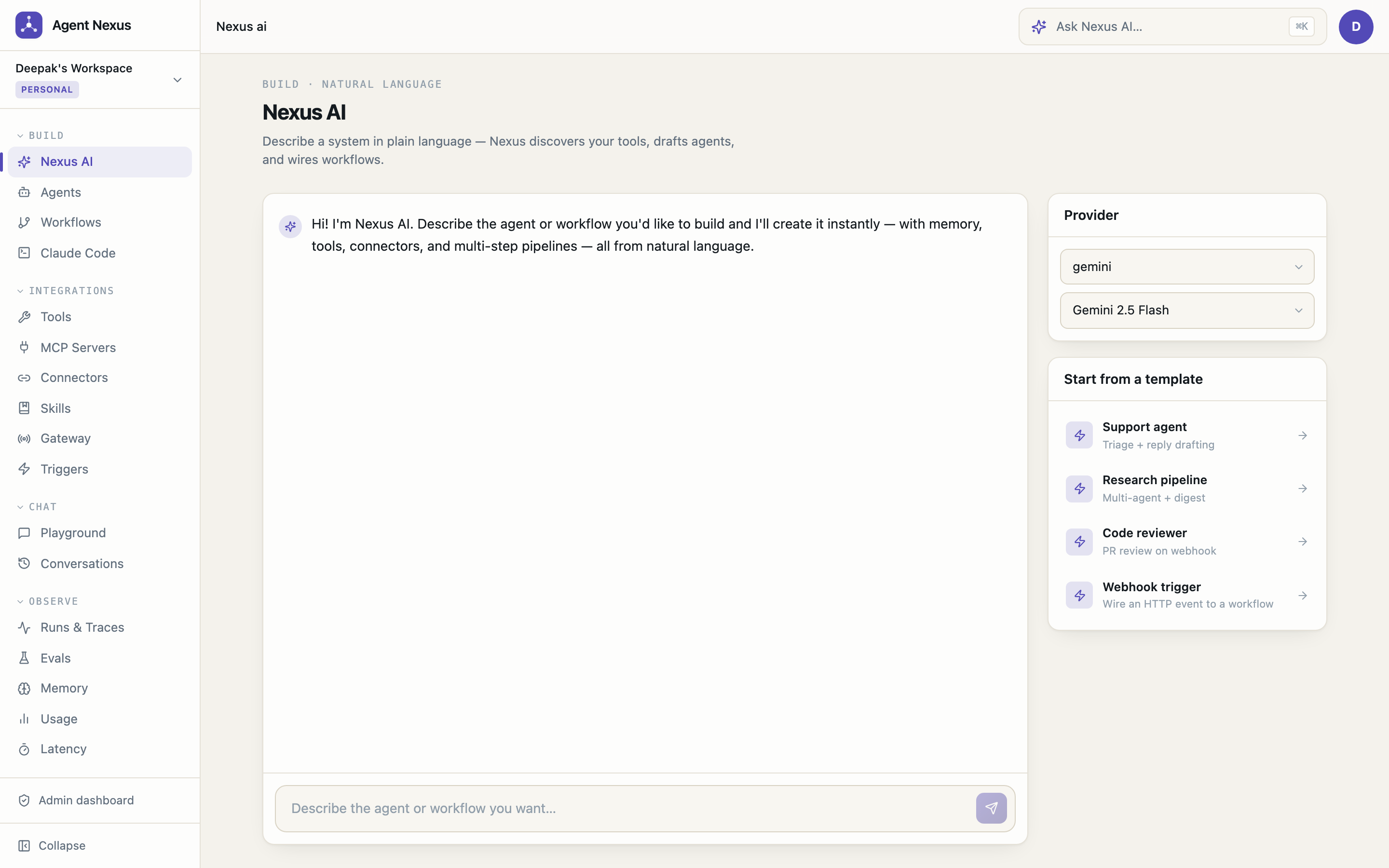Click the ⌘K shortcut badge

pos(1301,27)
